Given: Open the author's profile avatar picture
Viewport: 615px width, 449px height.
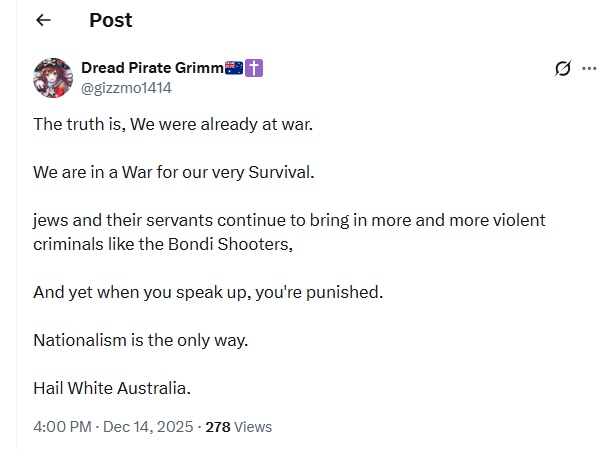Looking at the screenshot, I should [53, 77].
